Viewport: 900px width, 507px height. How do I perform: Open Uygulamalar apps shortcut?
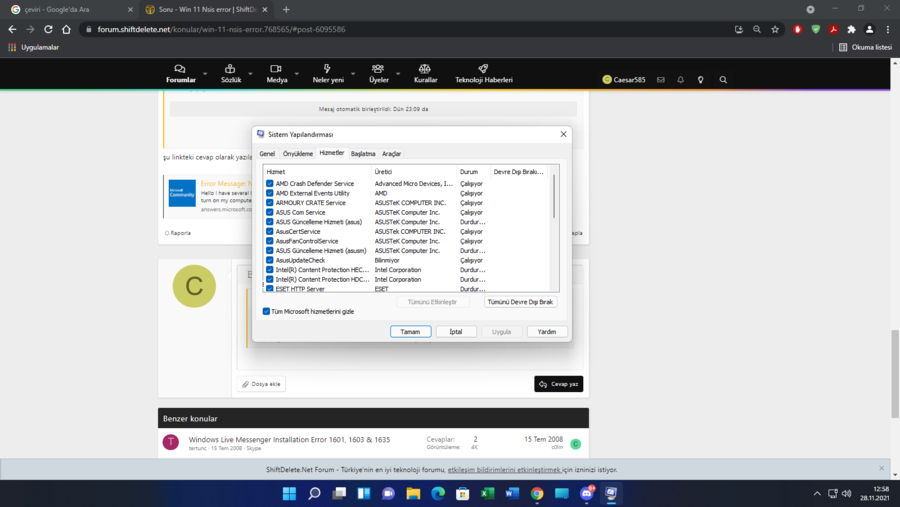tap(34, 47)
